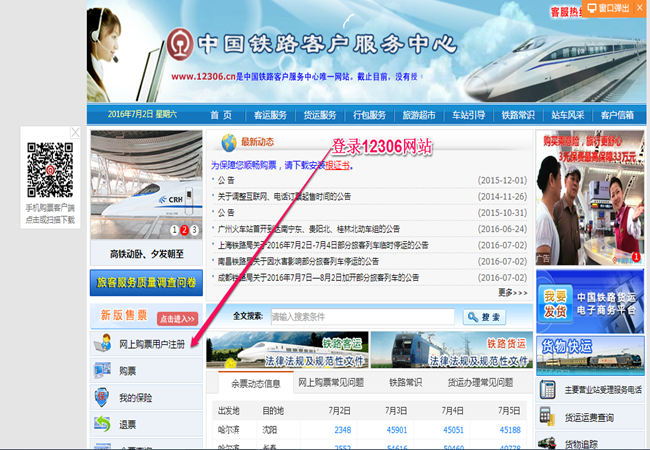Click the 高铁动卧、夕发朝至 caption
This screenshot has width=650, height=450.
[x=146, y=254]
